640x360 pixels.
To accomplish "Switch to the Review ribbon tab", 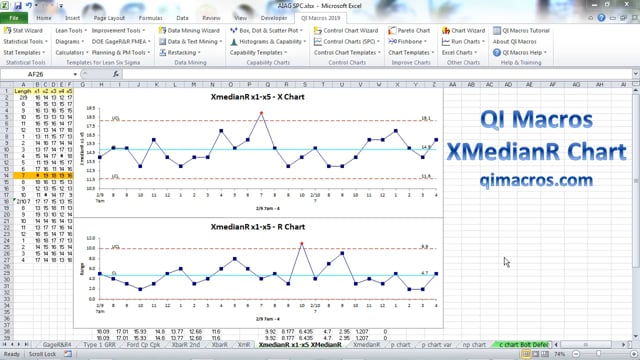I will [x=211, y=18].
